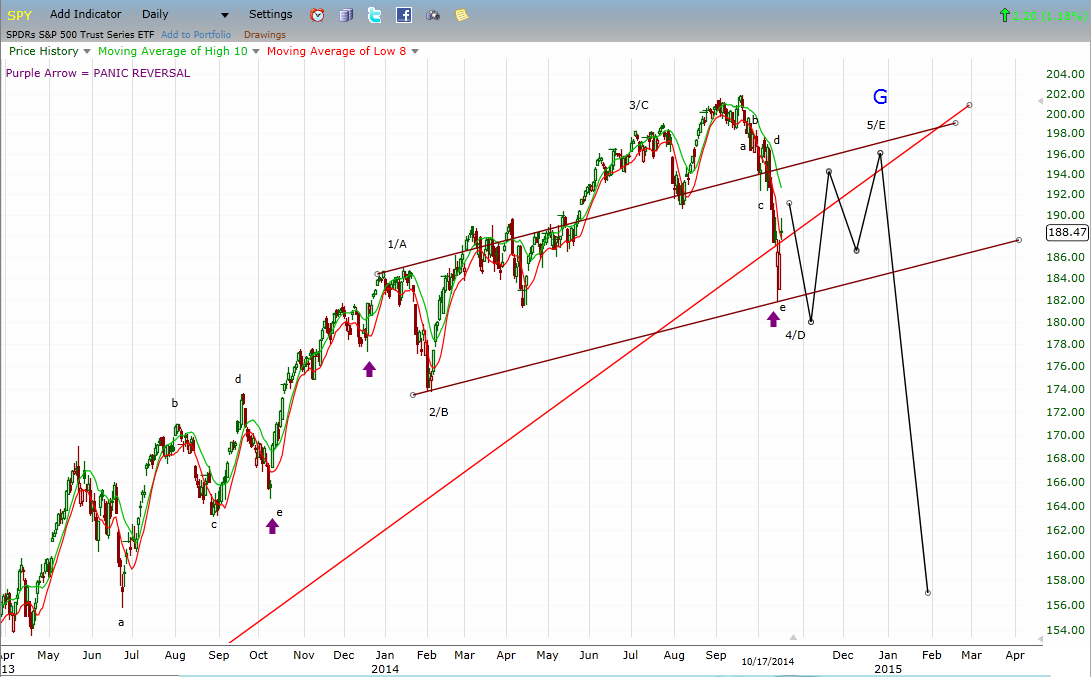Click the 2015 year label on time axis

click(888, 669)
